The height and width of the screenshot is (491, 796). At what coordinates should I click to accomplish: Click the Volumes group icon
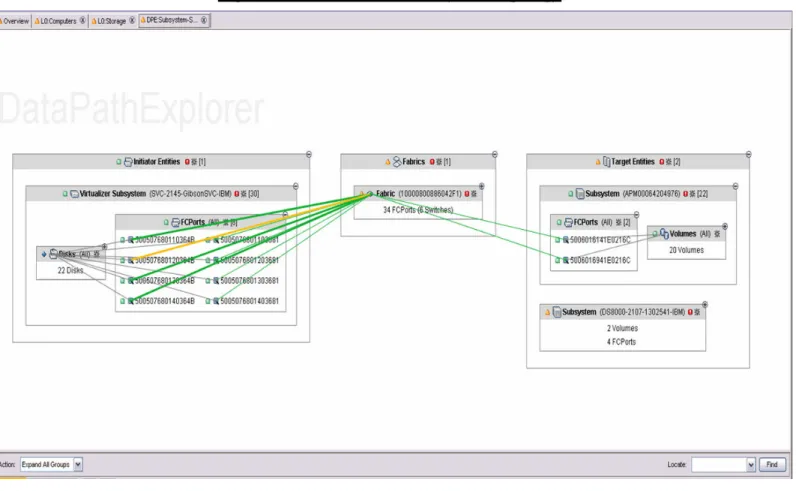(x=664, y=234)
